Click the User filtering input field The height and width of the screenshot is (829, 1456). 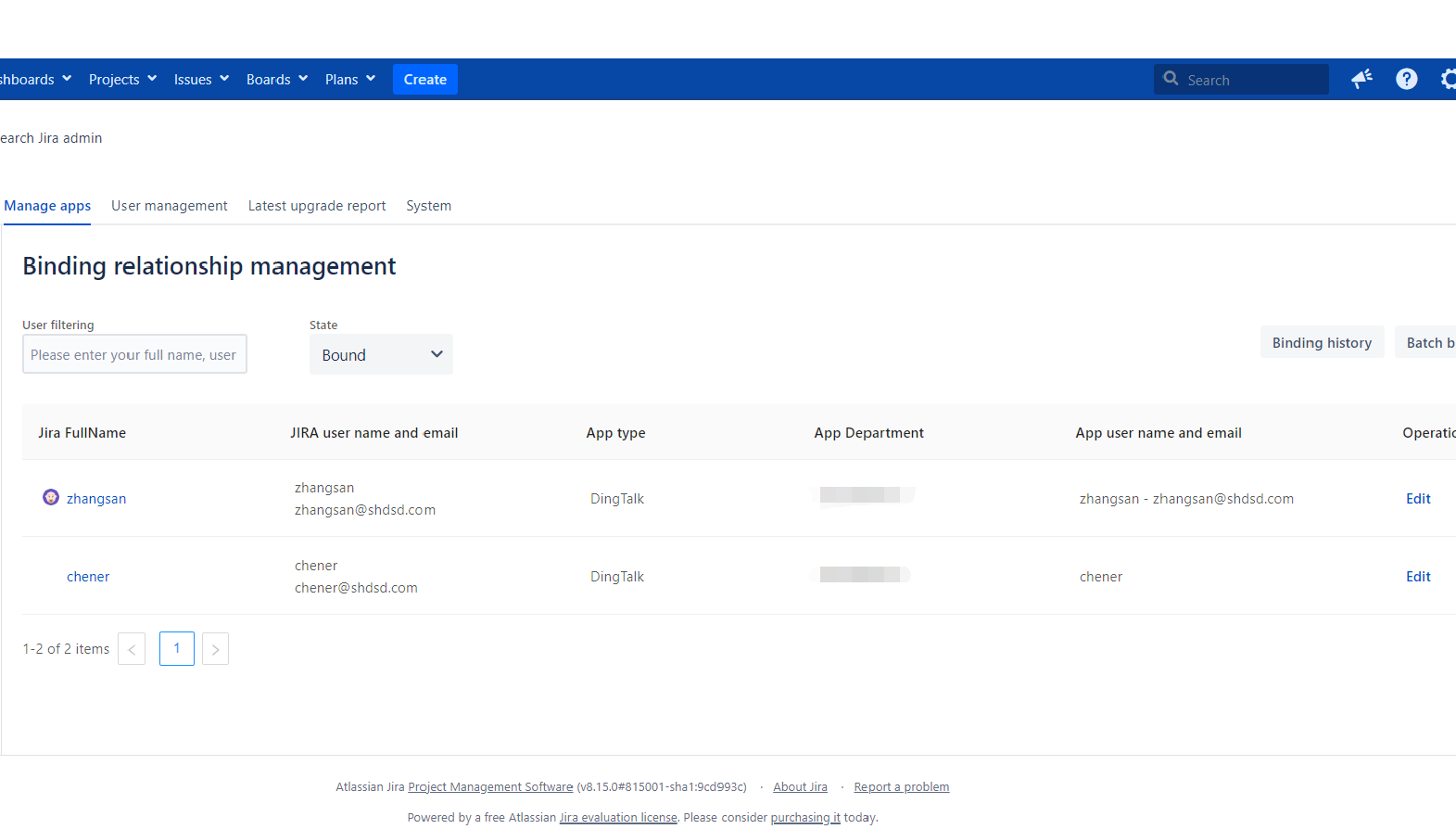[x=134, y=355]
